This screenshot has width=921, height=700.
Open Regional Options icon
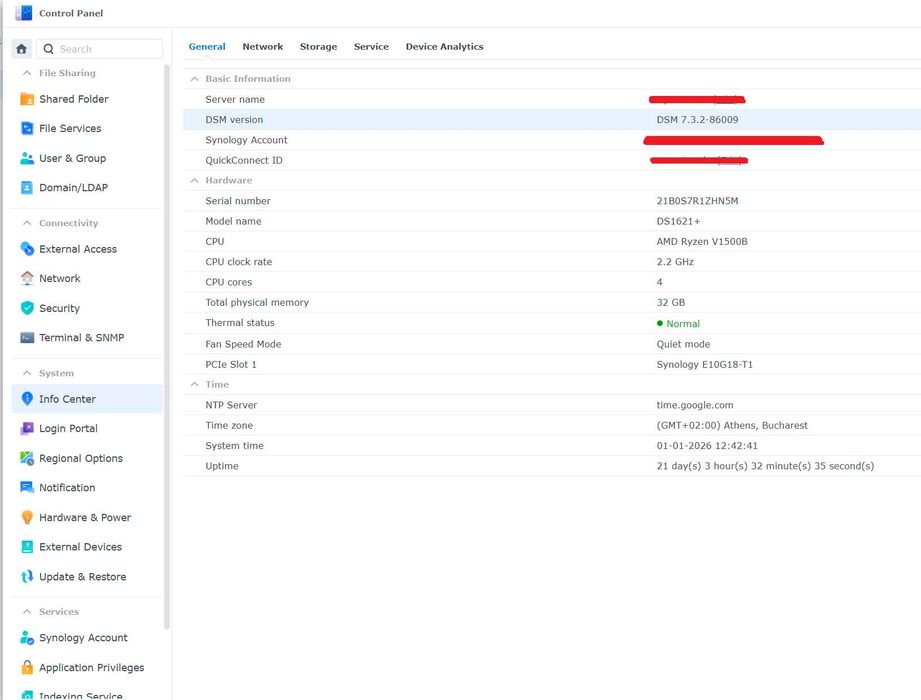(x=27, y=458)
